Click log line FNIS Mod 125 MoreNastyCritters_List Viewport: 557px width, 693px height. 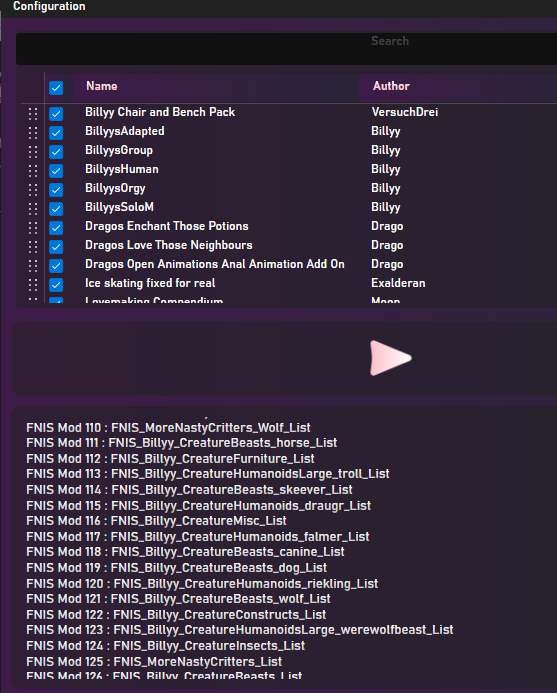(154, 662)
